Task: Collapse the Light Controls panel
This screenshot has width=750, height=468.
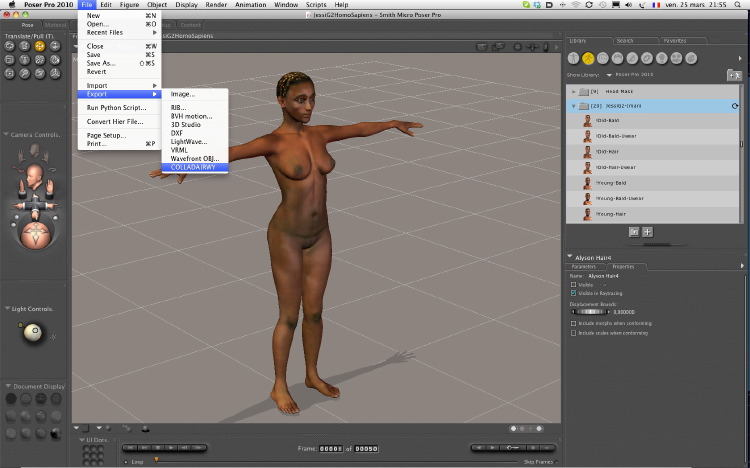Action: pos(7,309)
